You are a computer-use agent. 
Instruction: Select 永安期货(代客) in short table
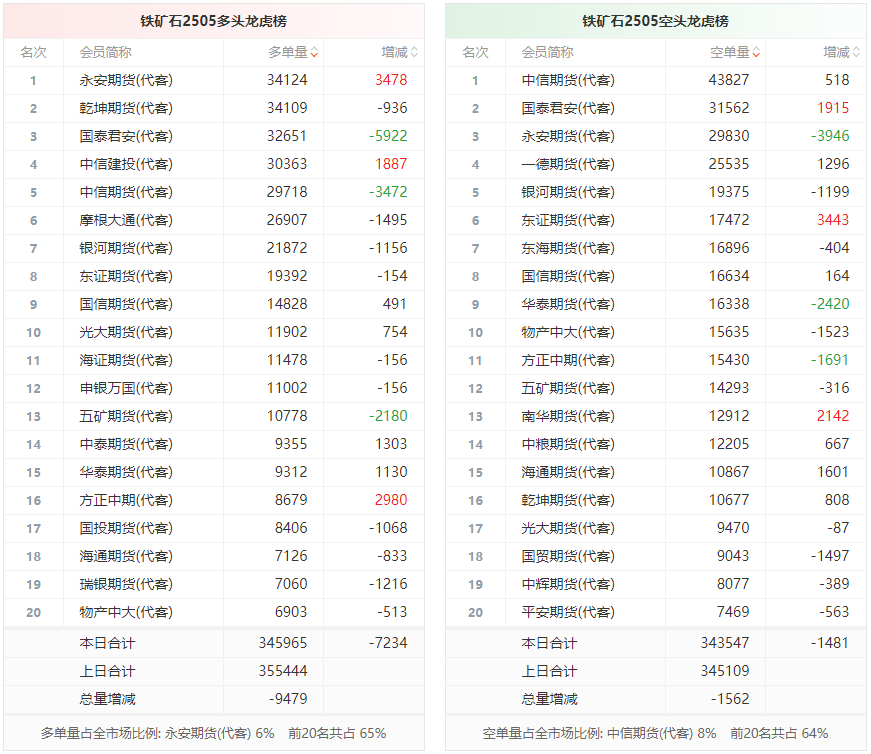tap(568, 137)
